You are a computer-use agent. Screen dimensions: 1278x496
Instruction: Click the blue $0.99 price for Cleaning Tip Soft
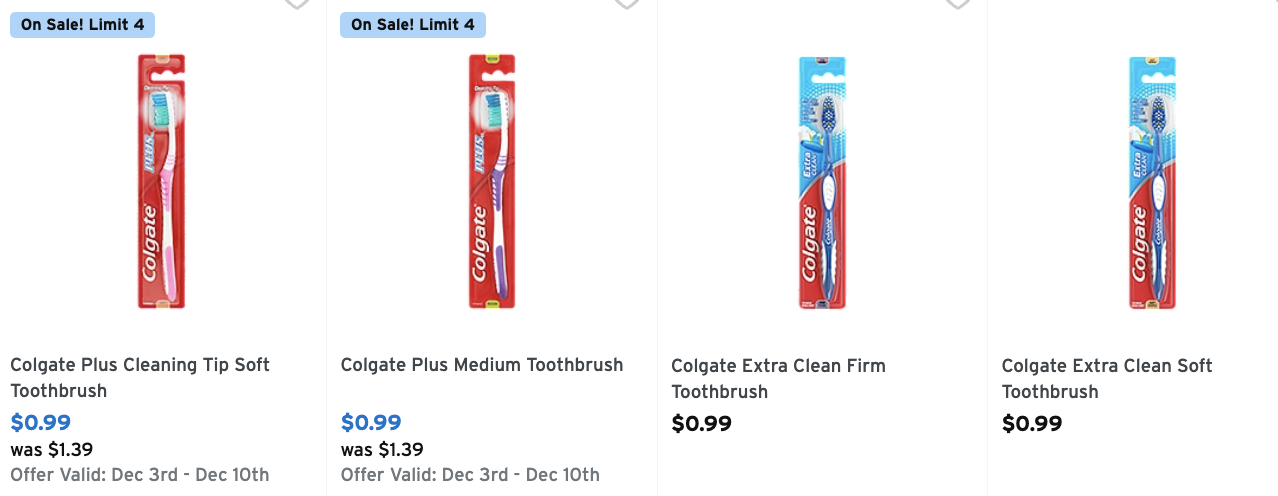pyautogui.click(x=41, y=423)
